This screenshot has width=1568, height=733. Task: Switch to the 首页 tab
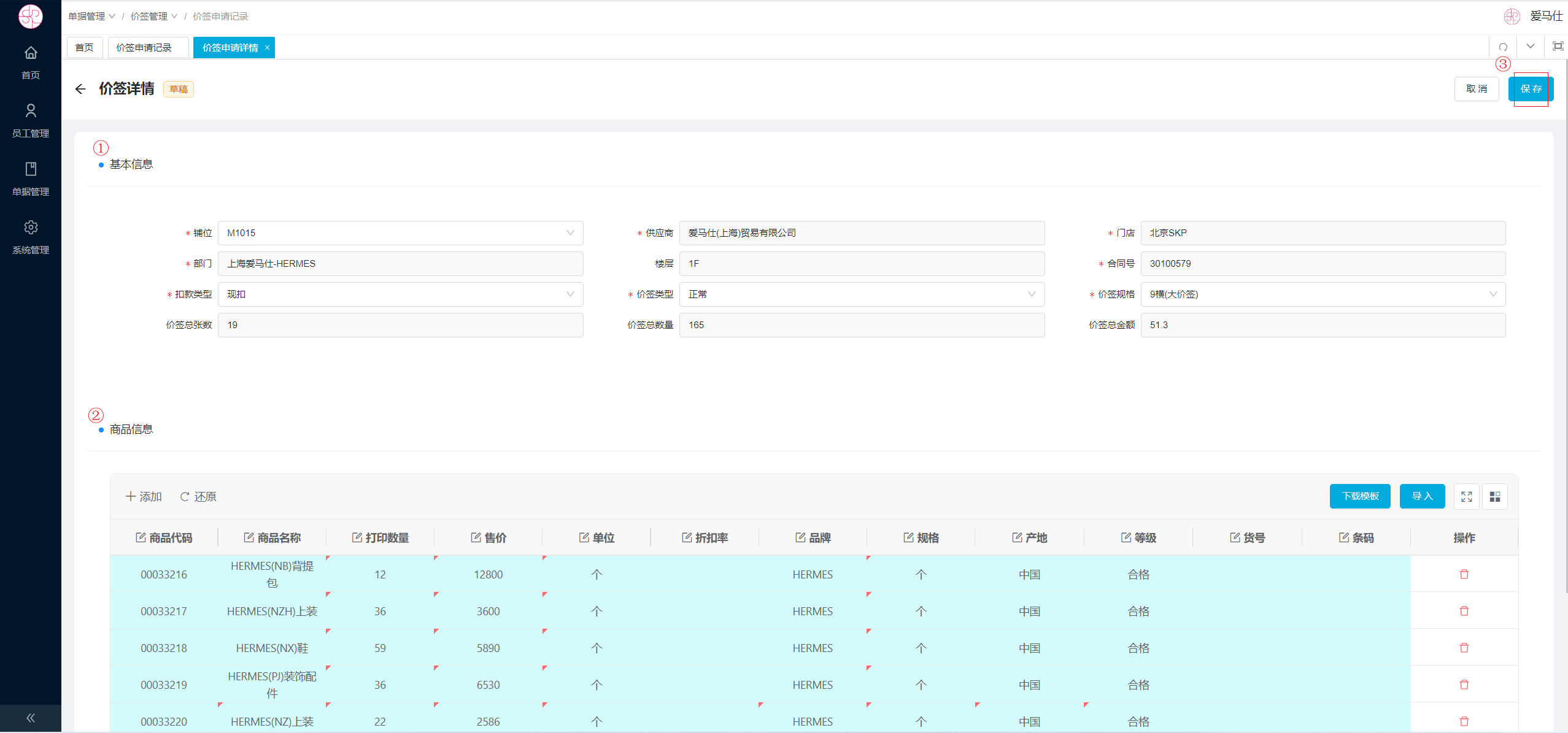(85, 48)
